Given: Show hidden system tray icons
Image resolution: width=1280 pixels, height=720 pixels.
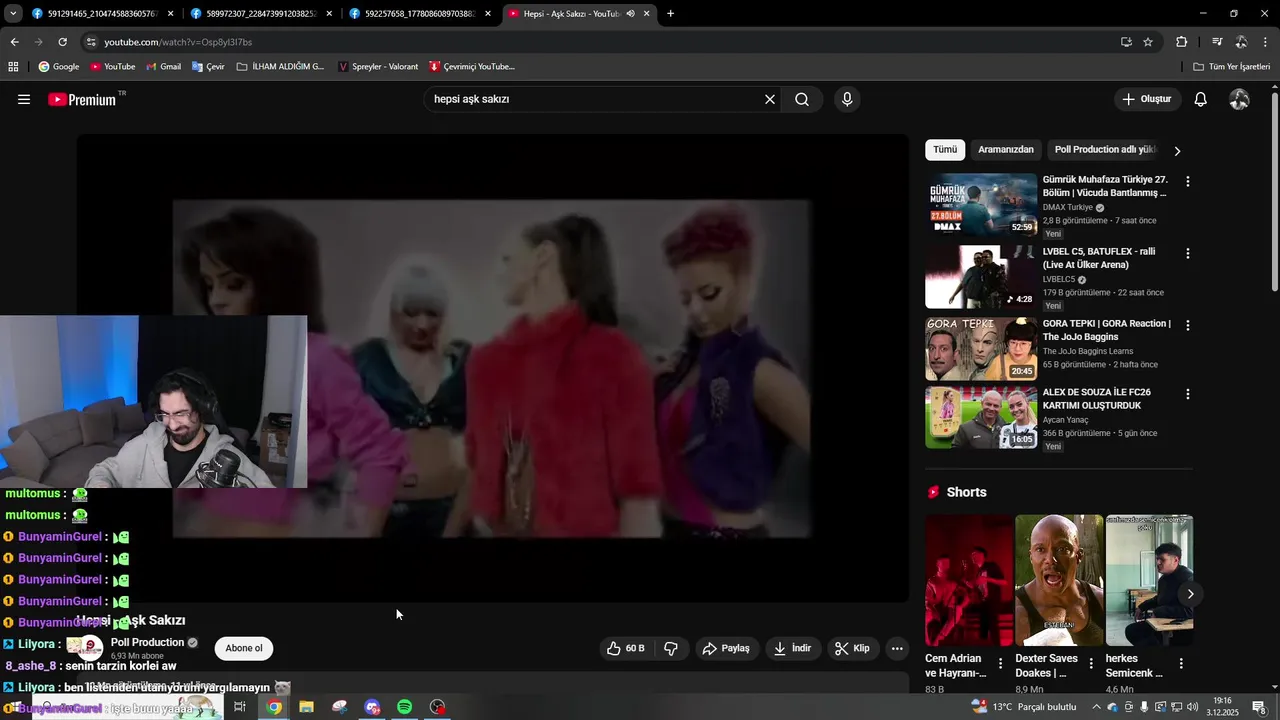Looking at the screenshot, I should [x=1096, y=707].
